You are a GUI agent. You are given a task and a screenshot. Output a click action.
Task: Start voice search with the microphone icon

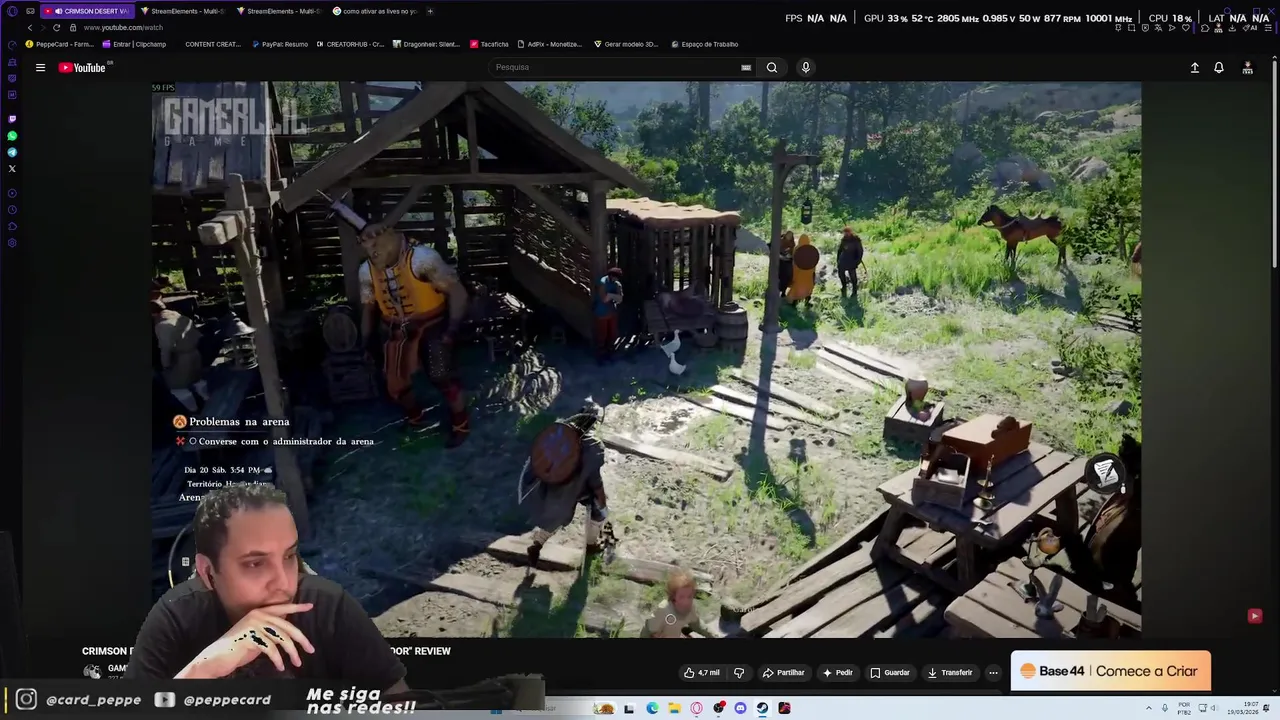tap(806, 68)
